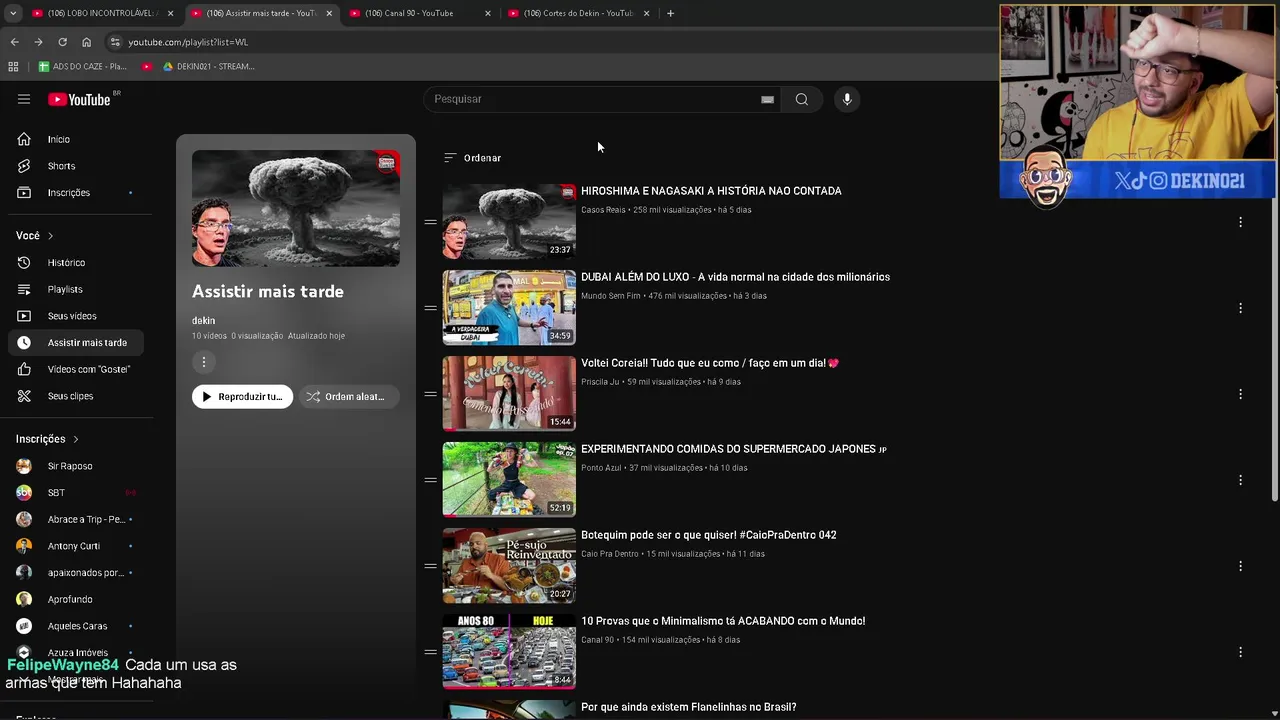
Task: Click Mundo Sem Fim channel name
Action: pyautogui.click(x=611, y=296)
